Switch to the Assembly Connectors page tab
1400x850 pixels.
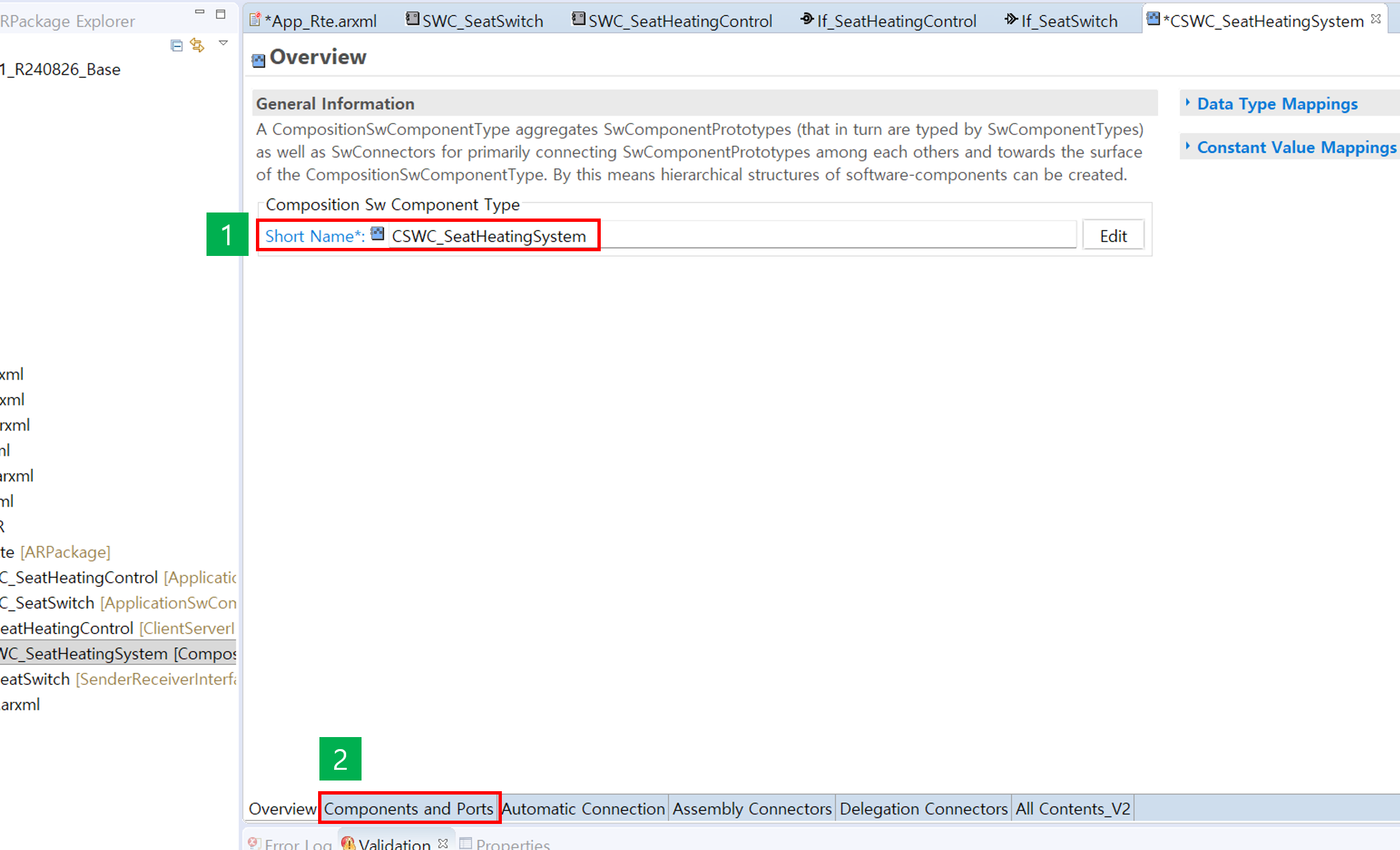[751, 809]
